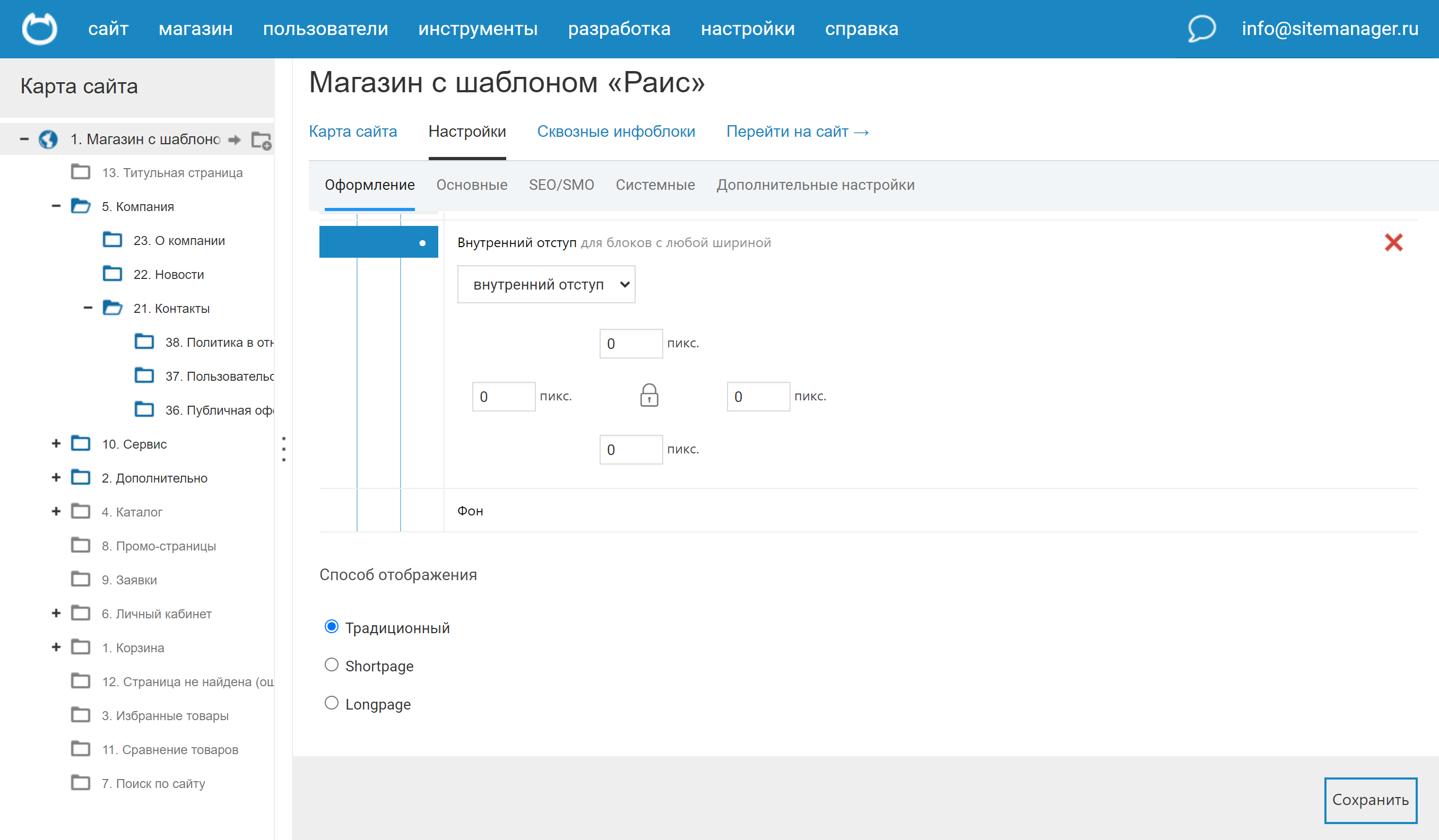Click the globe icon of site root
The height and width of the screenshot is (840, 1439).
(x=48, y=139)
